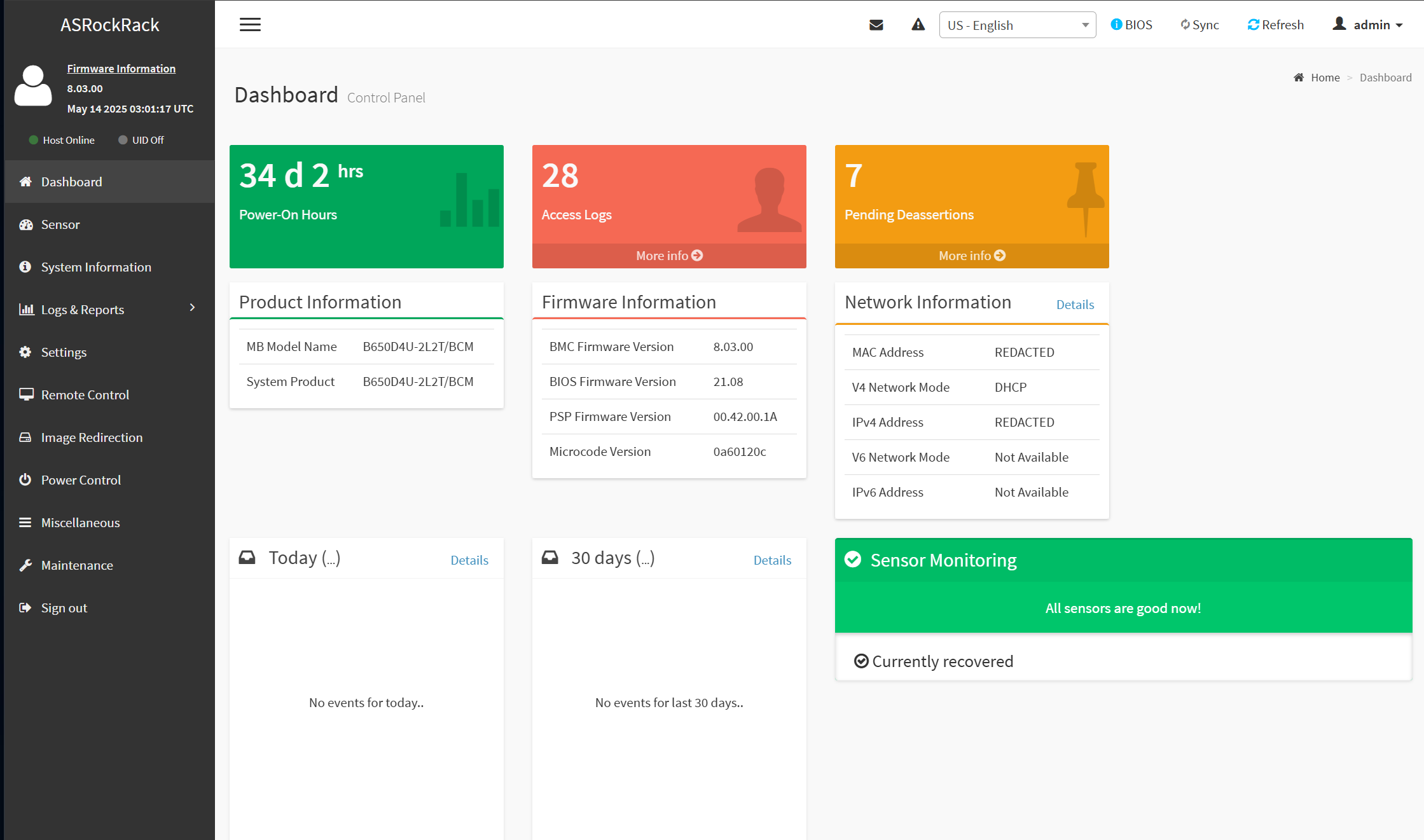Click the hamburger menu toggle icon
The image size is (1424, 840).
point(250,25)
